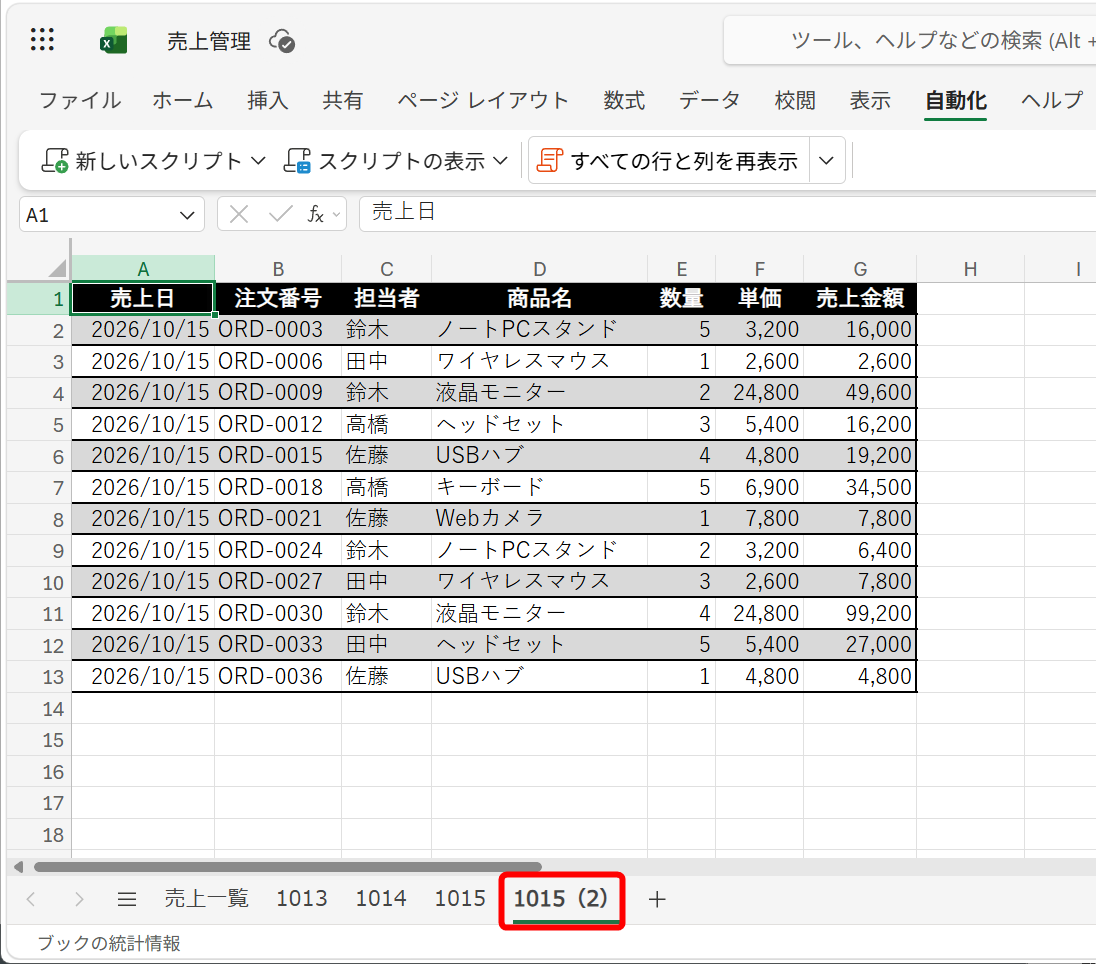1096x964 pixels.
Task: Click the insert function fx icon
Action: 316,214
